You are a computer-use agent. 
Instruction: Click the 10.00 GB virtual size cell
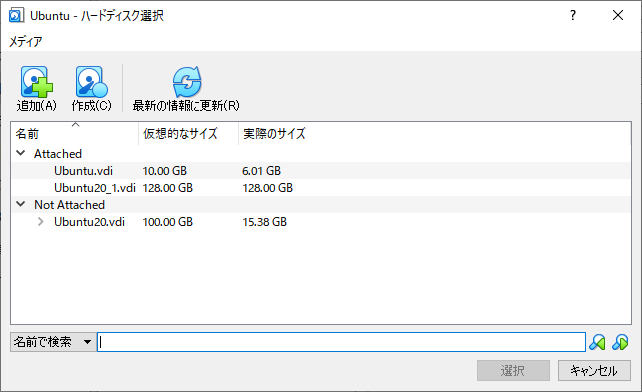click(165, 171)
